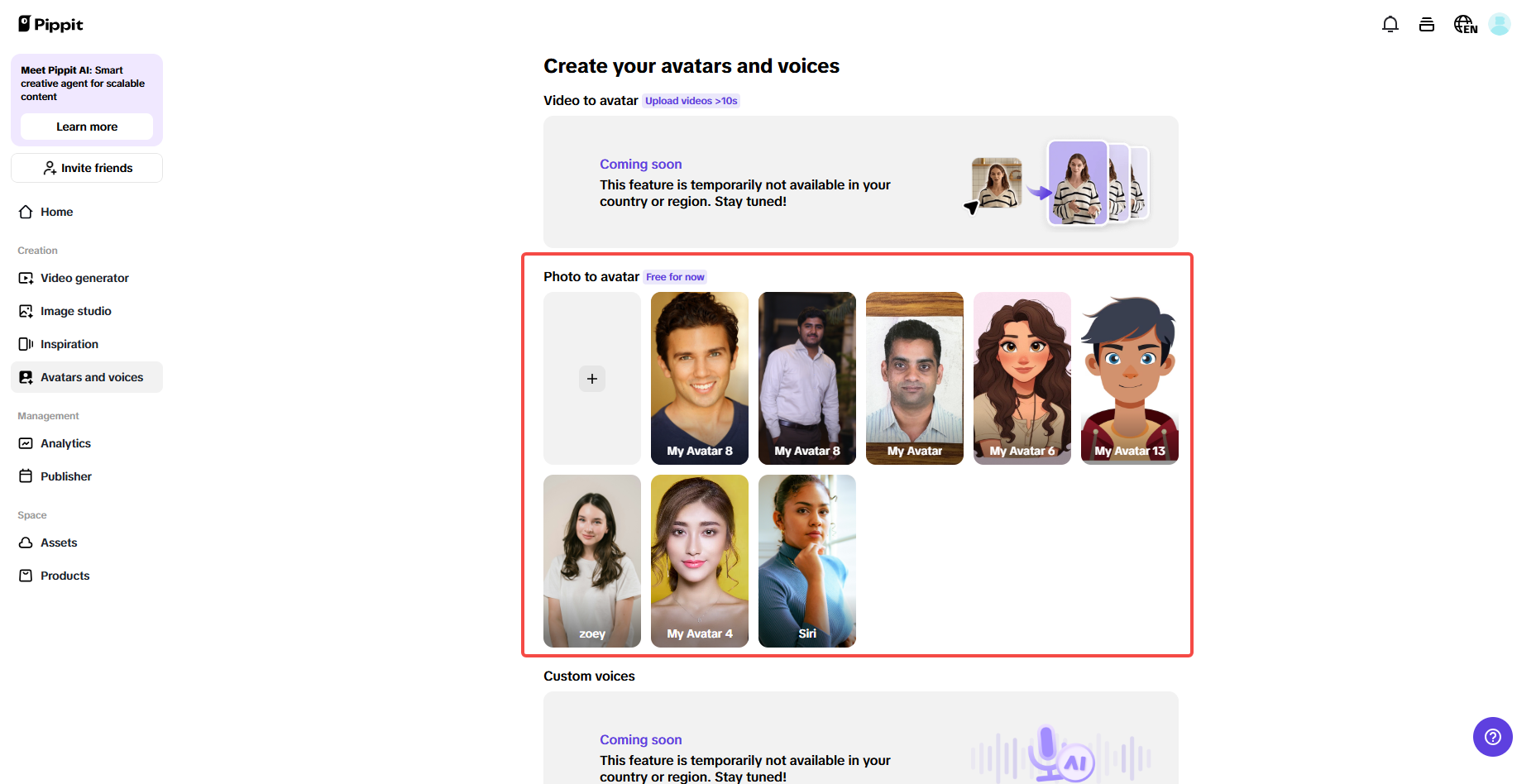Screen dimensions: 1536x784
Task: Click the "Create your avatars and voices" heading
Action: 691,66
